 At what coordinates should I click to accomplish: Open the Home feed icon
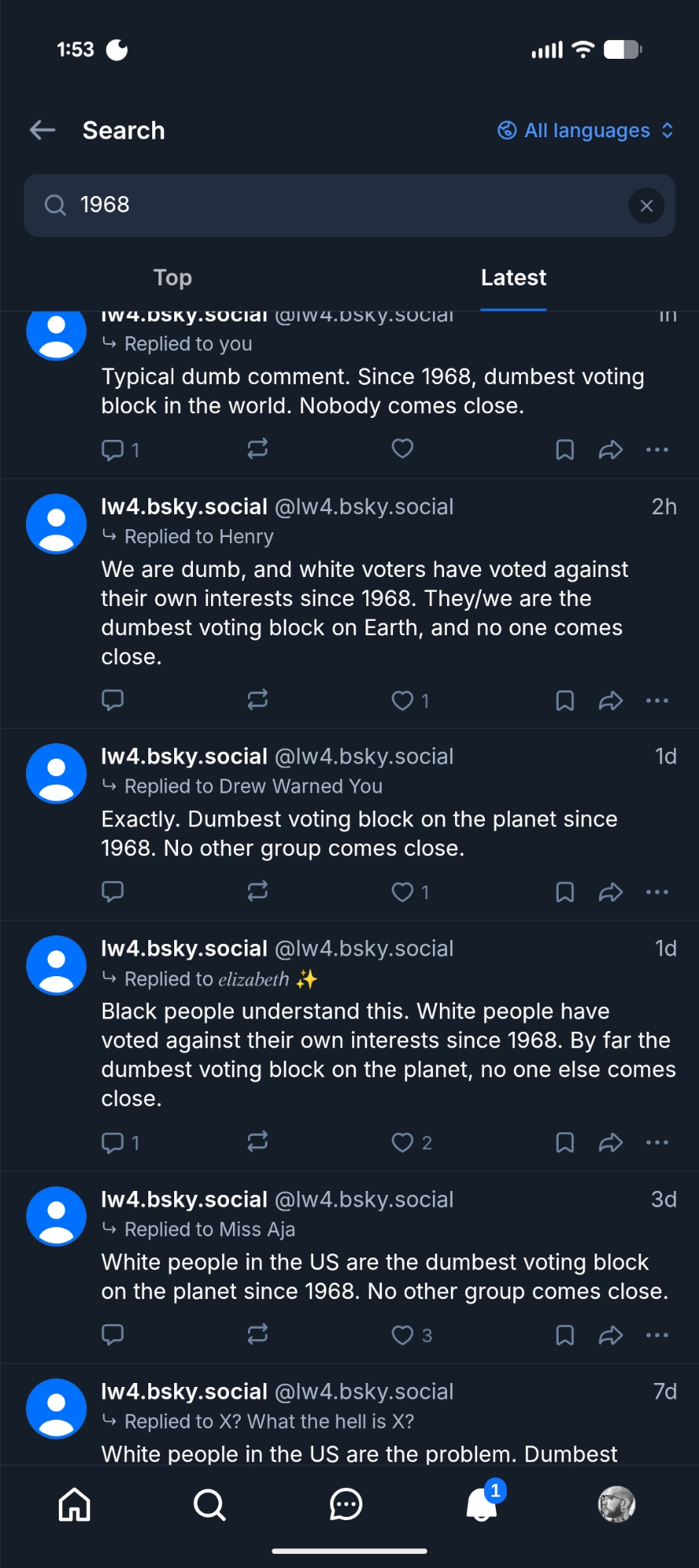tap(75, 1504)
